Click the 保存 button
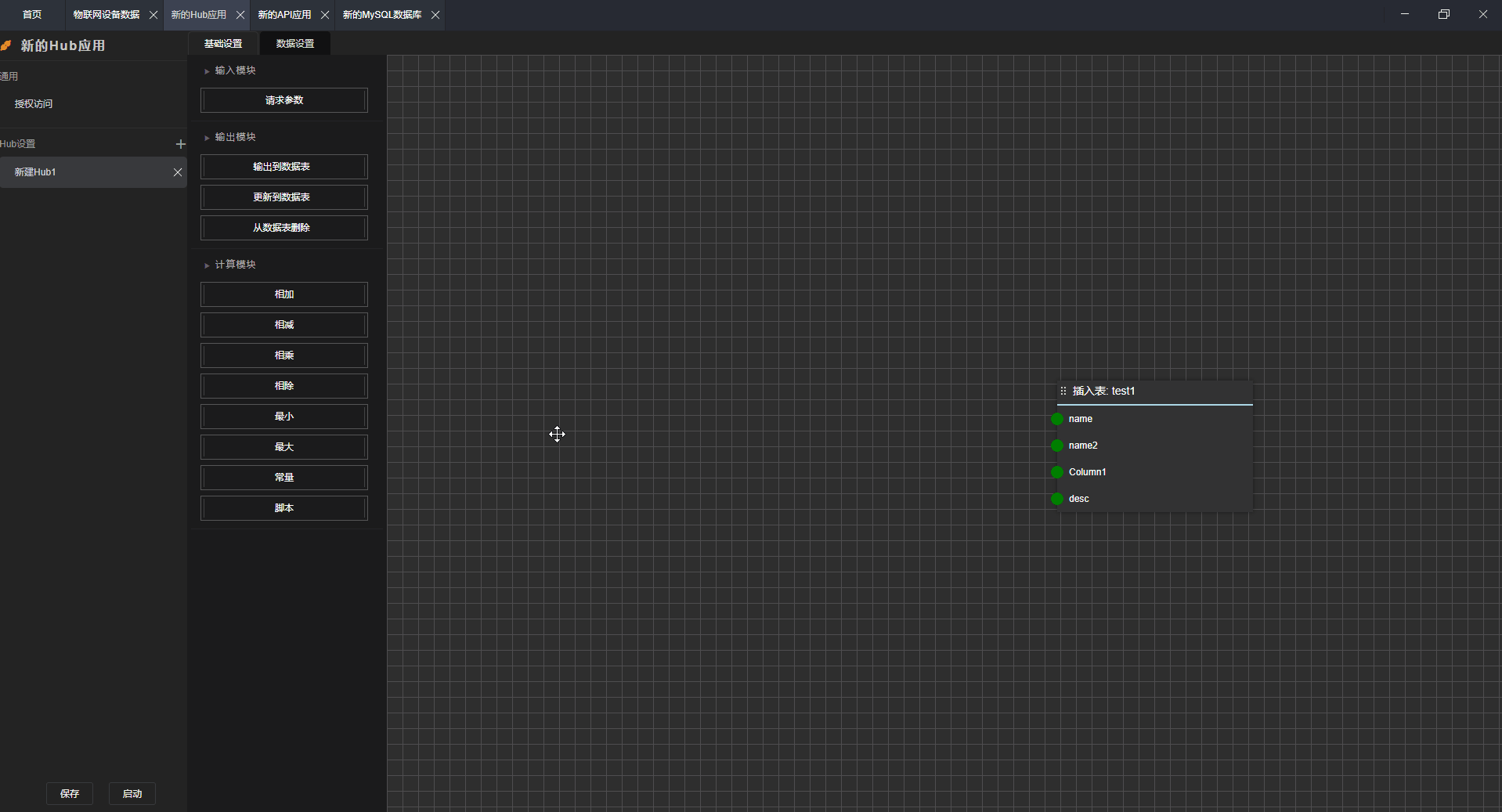 70,793
